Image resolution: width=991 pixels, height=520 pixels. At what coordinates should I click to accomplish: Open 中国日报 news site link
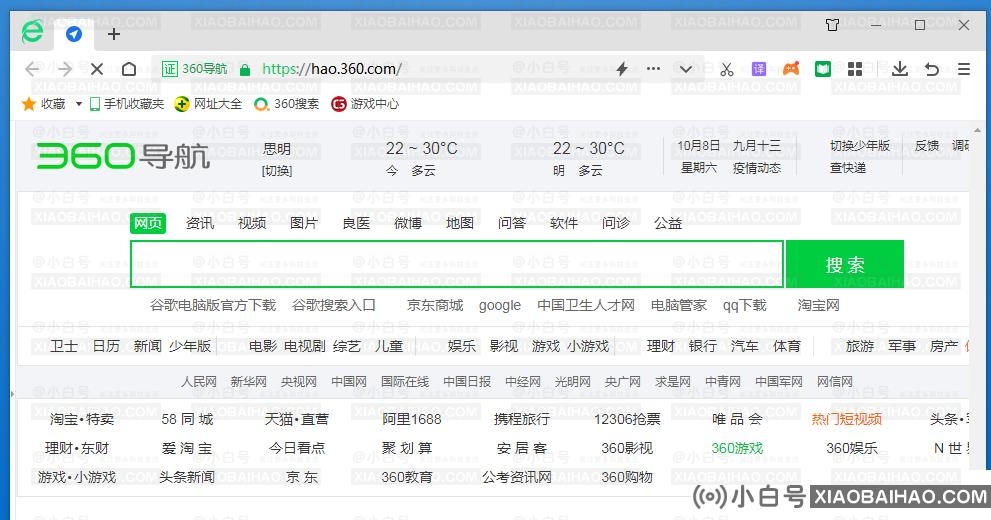(x=467, y=382)
